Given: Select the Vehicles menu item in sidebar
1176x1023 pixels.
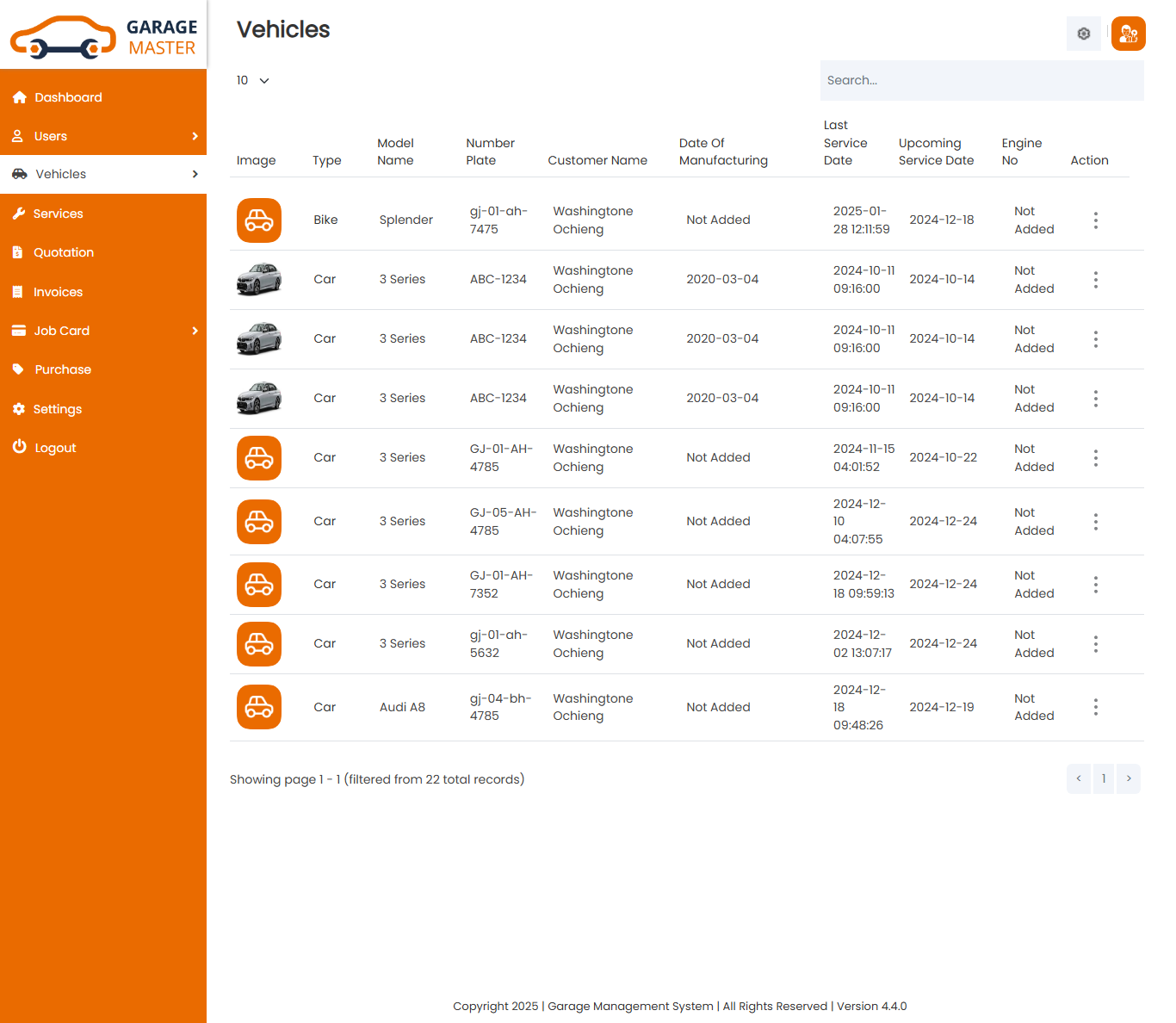Looking at the screenshot, I should point(60,173).
